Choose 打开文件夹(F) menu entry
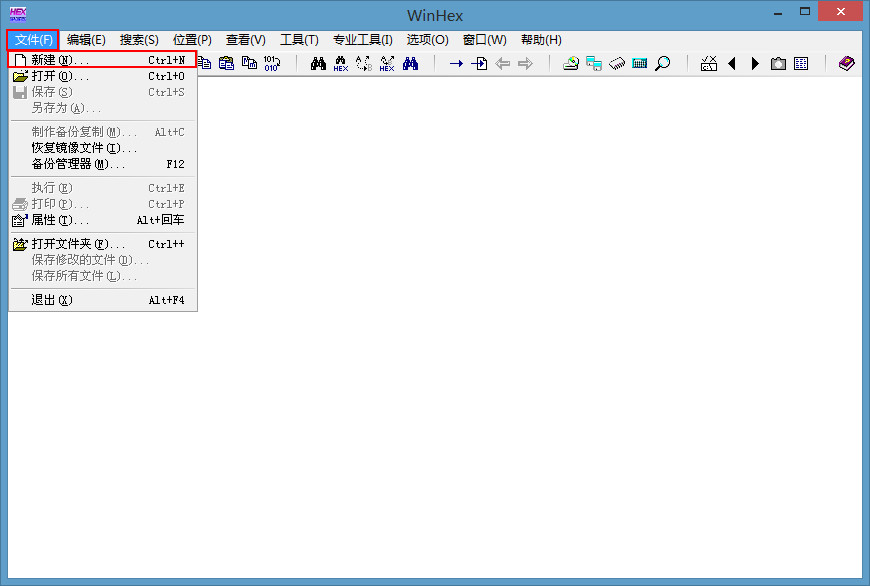Screen dimensions: 870x586 pos(103,244)
